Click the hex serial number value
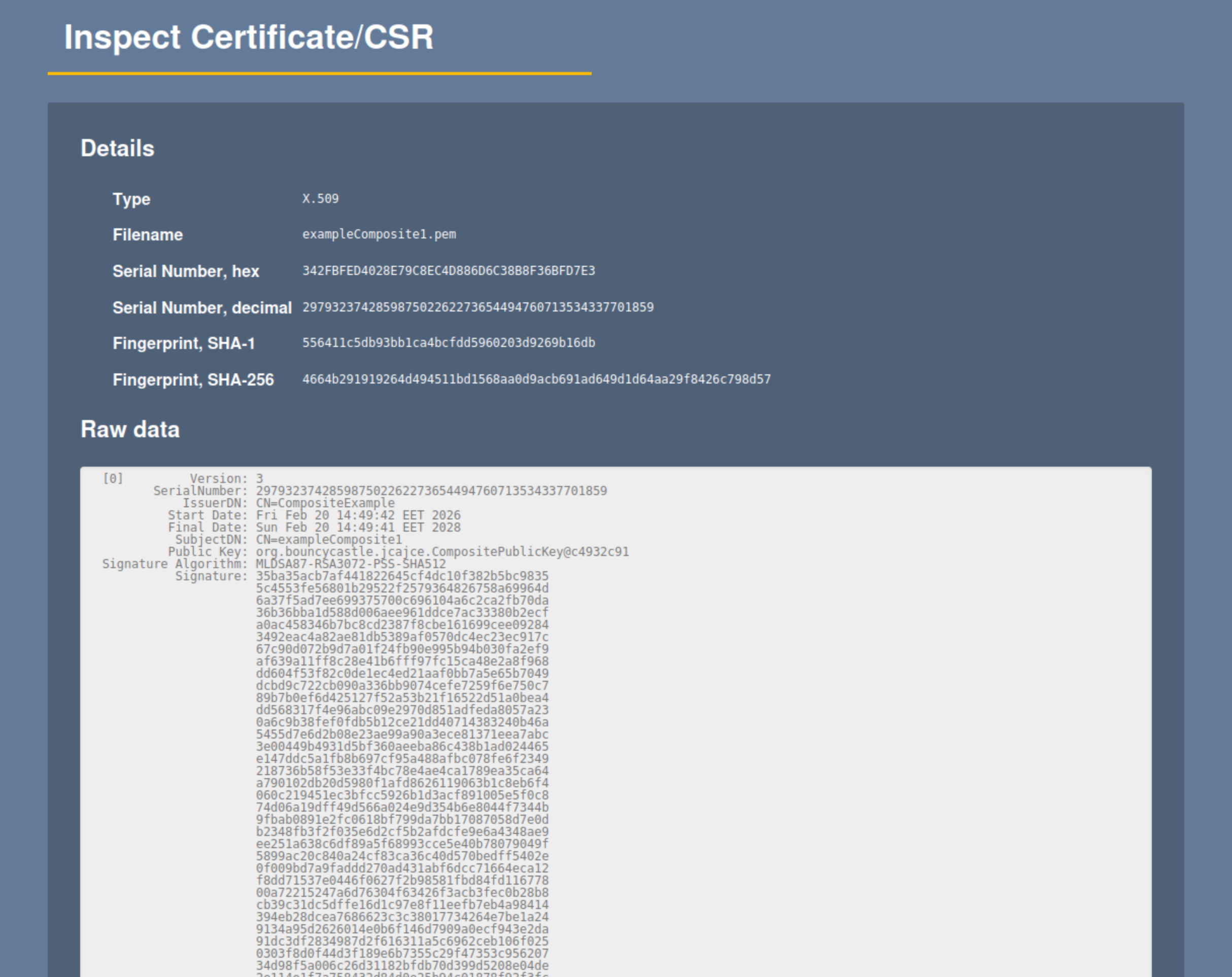The image size is (1232, 977). click(449, 271)
